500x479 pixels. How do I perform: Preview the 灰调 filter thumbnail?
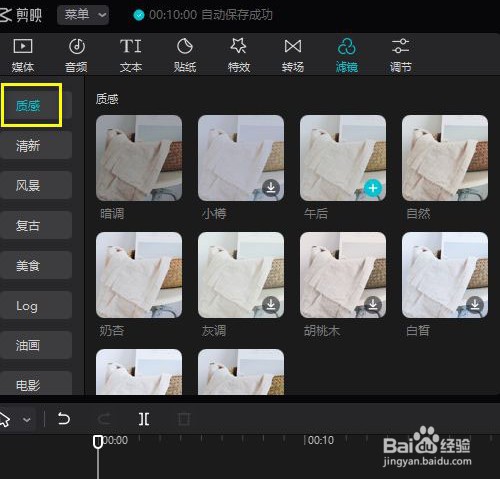click(x=241, y=275)
